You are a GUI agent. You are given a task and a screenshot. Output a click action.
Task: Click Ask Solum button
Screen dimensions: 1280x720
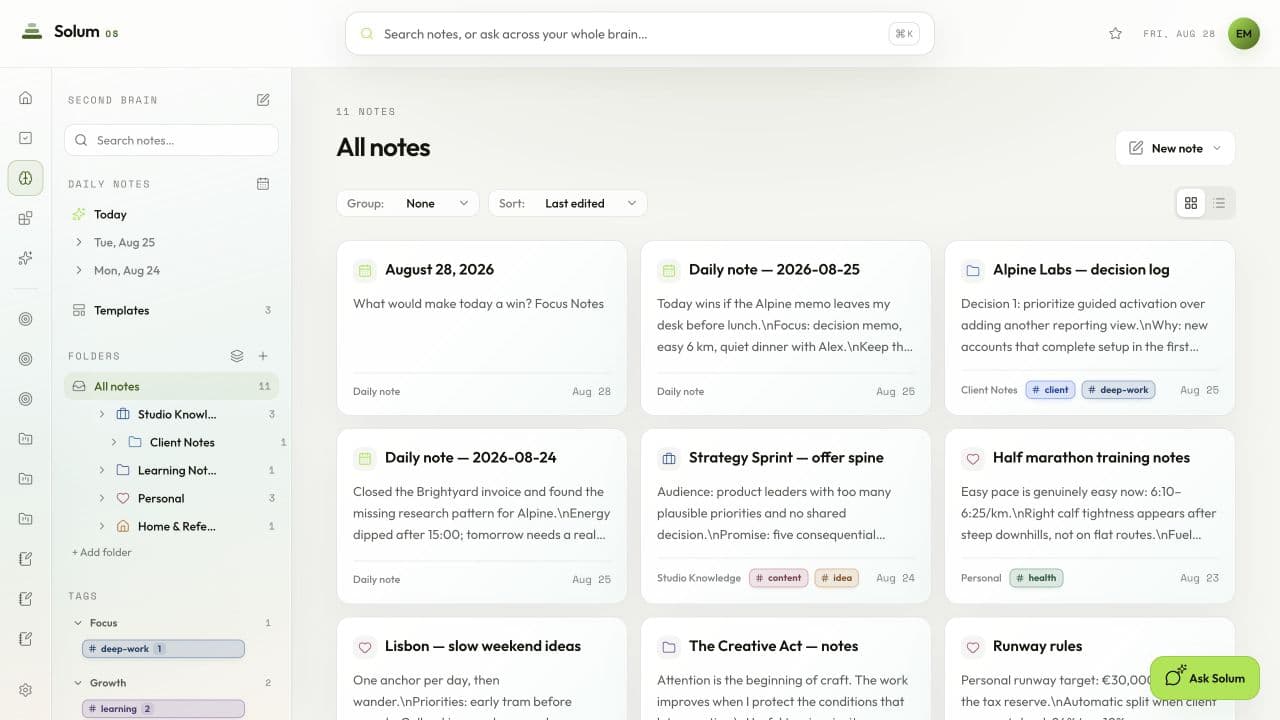click(1205, 678)
